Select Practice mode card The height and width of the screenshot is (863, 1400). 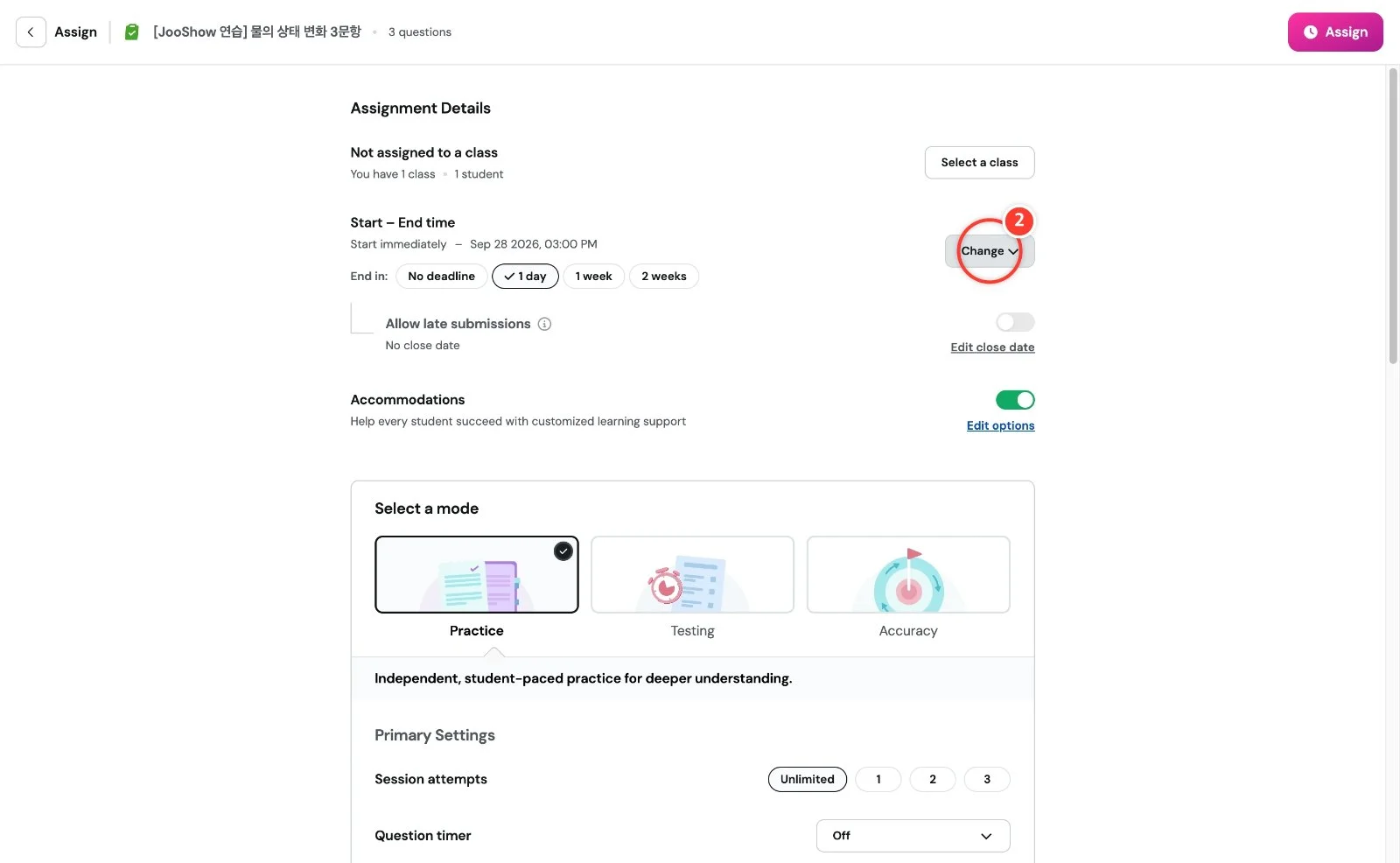coord(477,575)
